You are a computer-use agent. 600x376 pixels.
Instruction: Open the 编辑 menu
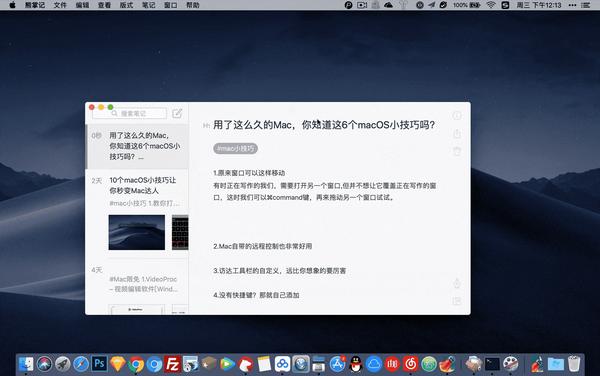tap(82, 5)
